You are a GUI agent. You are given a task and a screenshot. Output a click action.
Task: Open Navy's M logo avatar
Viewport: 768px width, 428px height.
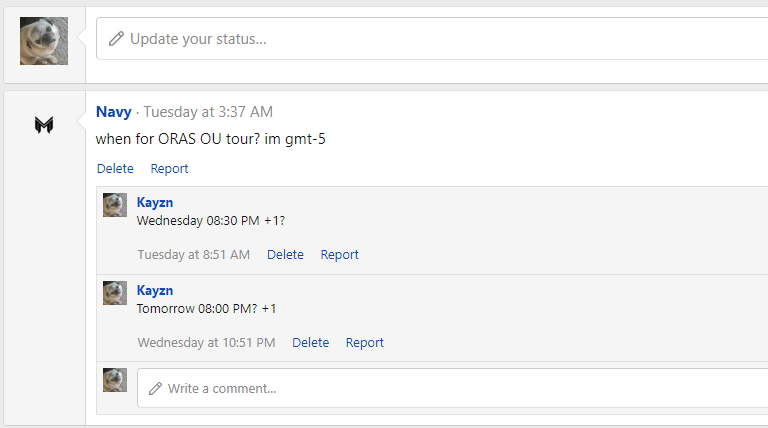(44, 125)
